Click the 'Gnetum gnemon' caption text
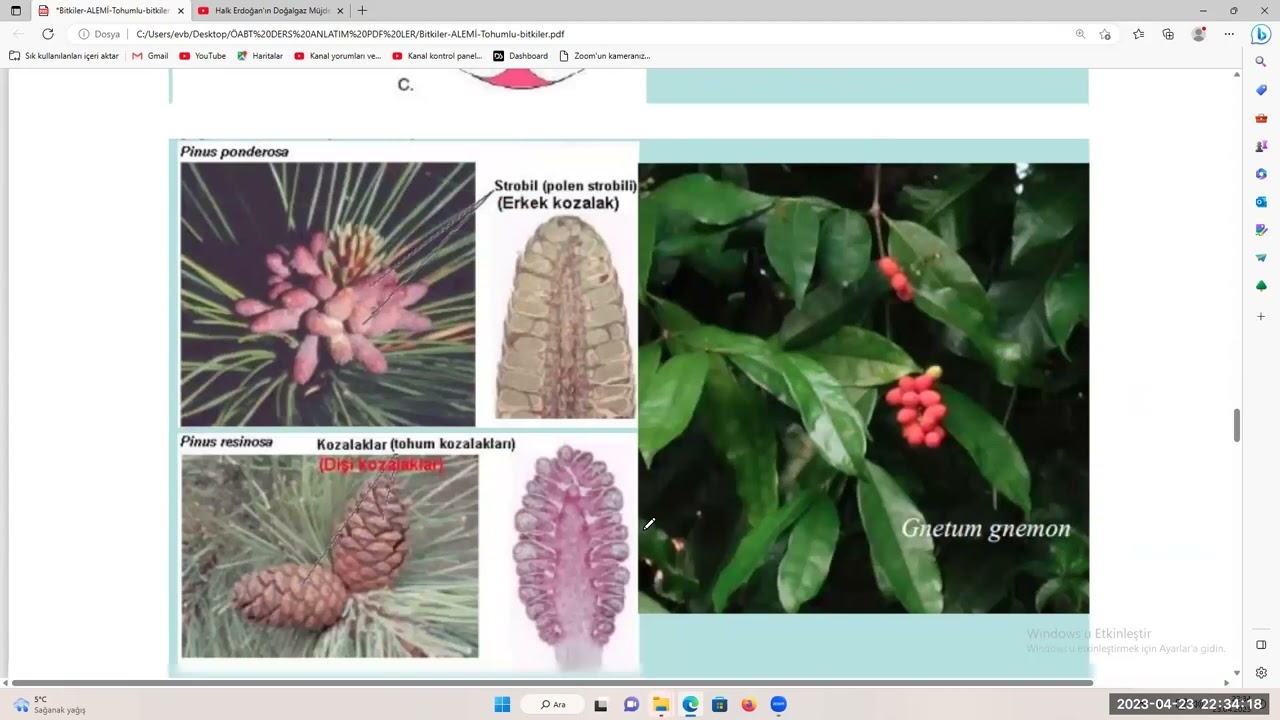1280x720 pixels. pyautogui.click(x=986, y=529)
